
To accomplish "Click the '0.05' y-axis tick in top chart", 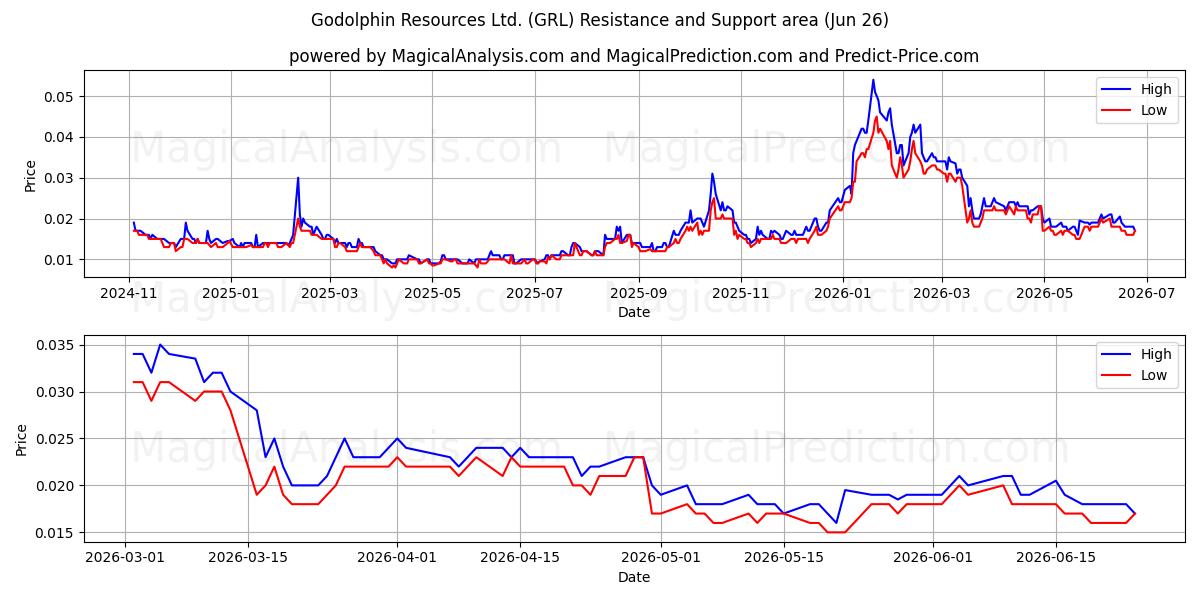I will [60, 97].
